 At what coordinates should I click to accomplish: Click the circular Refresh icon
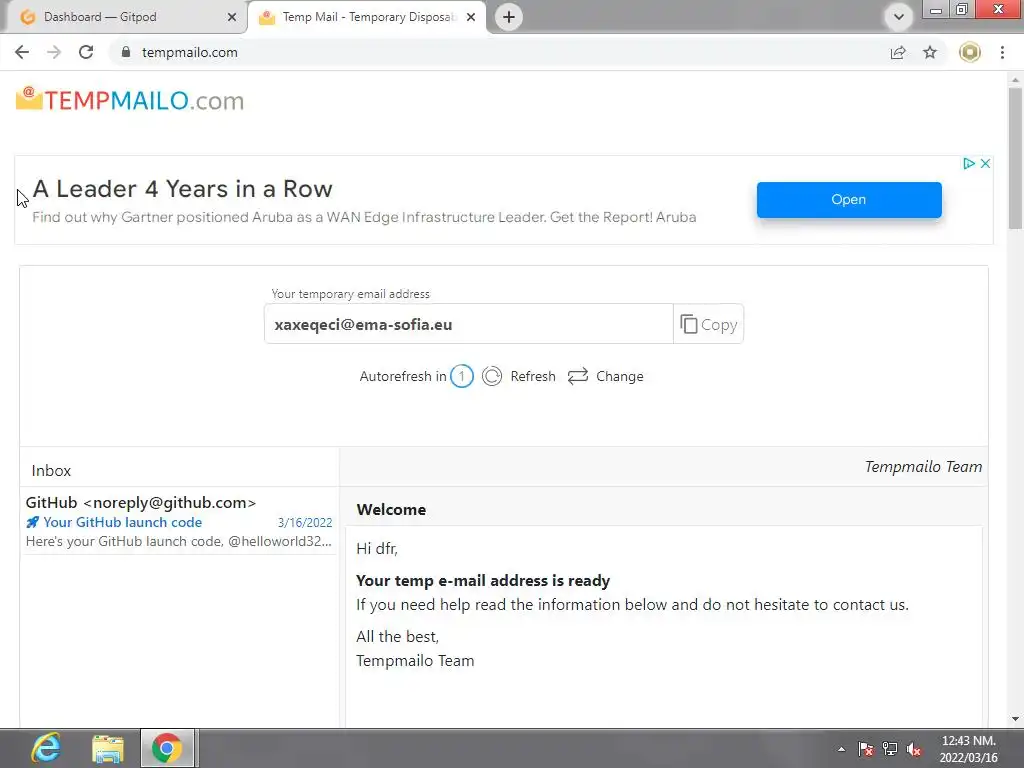point(492,376)
